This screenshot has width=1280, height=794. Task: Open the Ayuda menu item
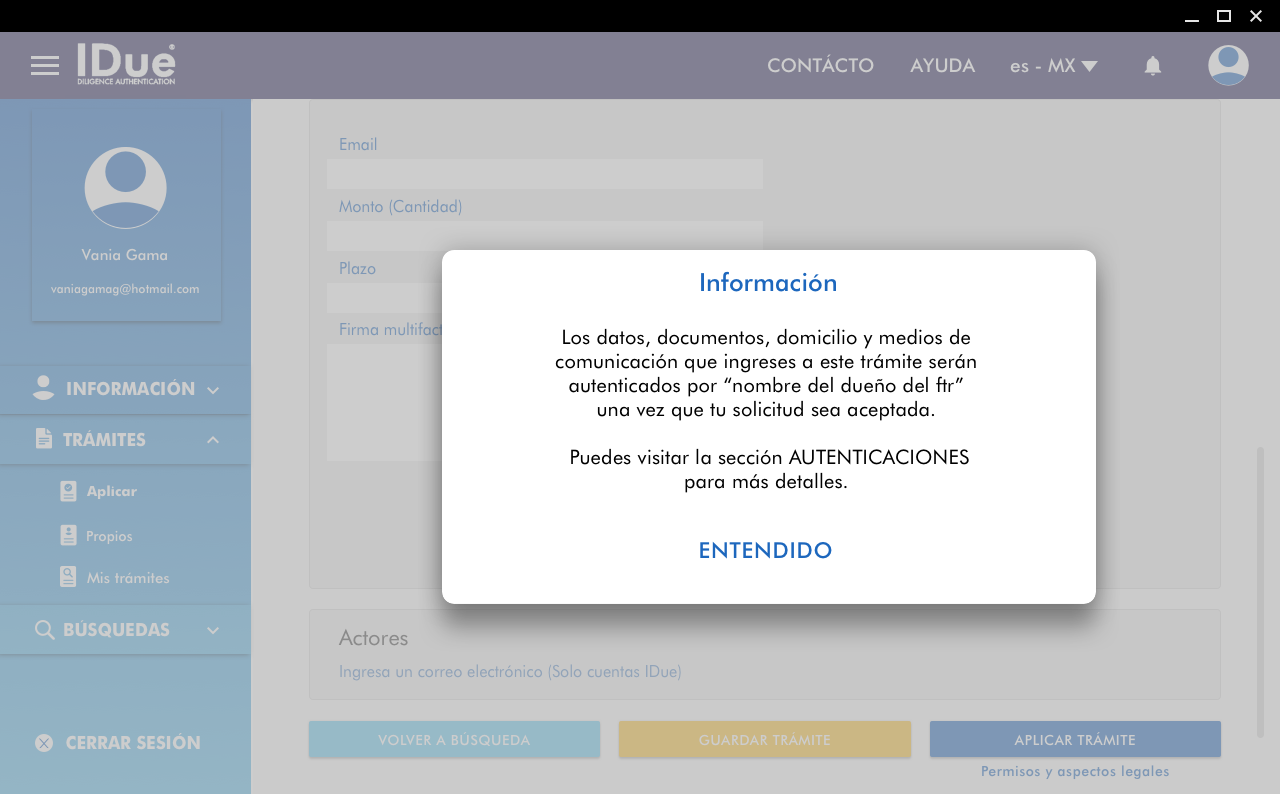point(942,66)
